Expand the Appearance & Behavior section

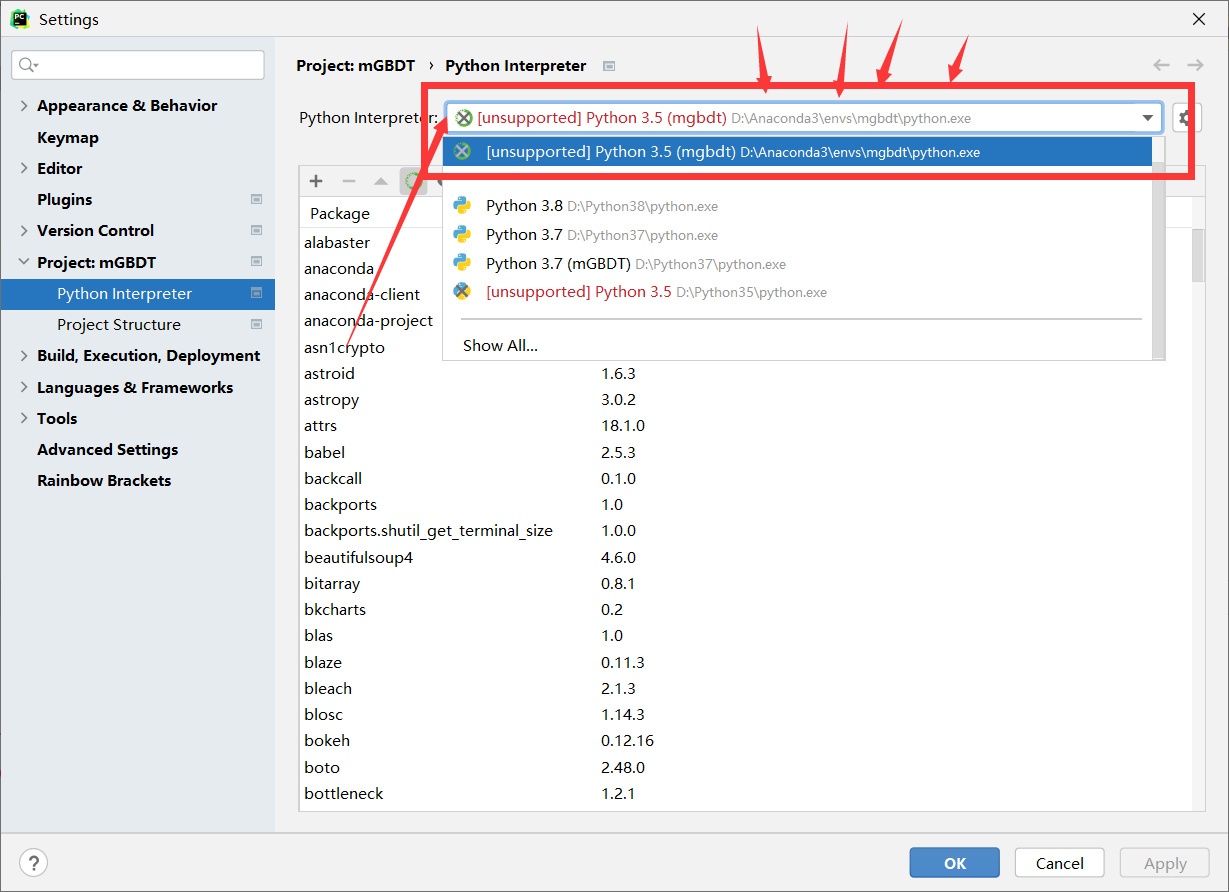tap(24, 105)
